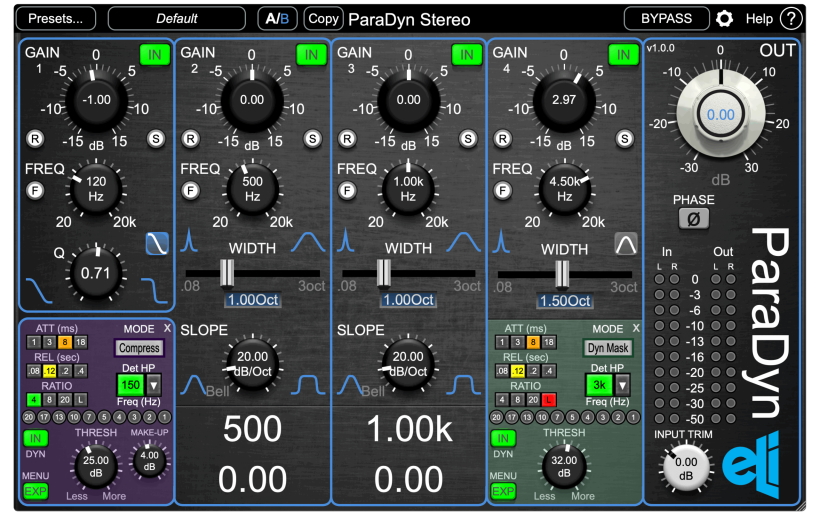This screenshot has width=819, height=513.
Task: Switch the A/B comparison state
Action: [276, 18]
